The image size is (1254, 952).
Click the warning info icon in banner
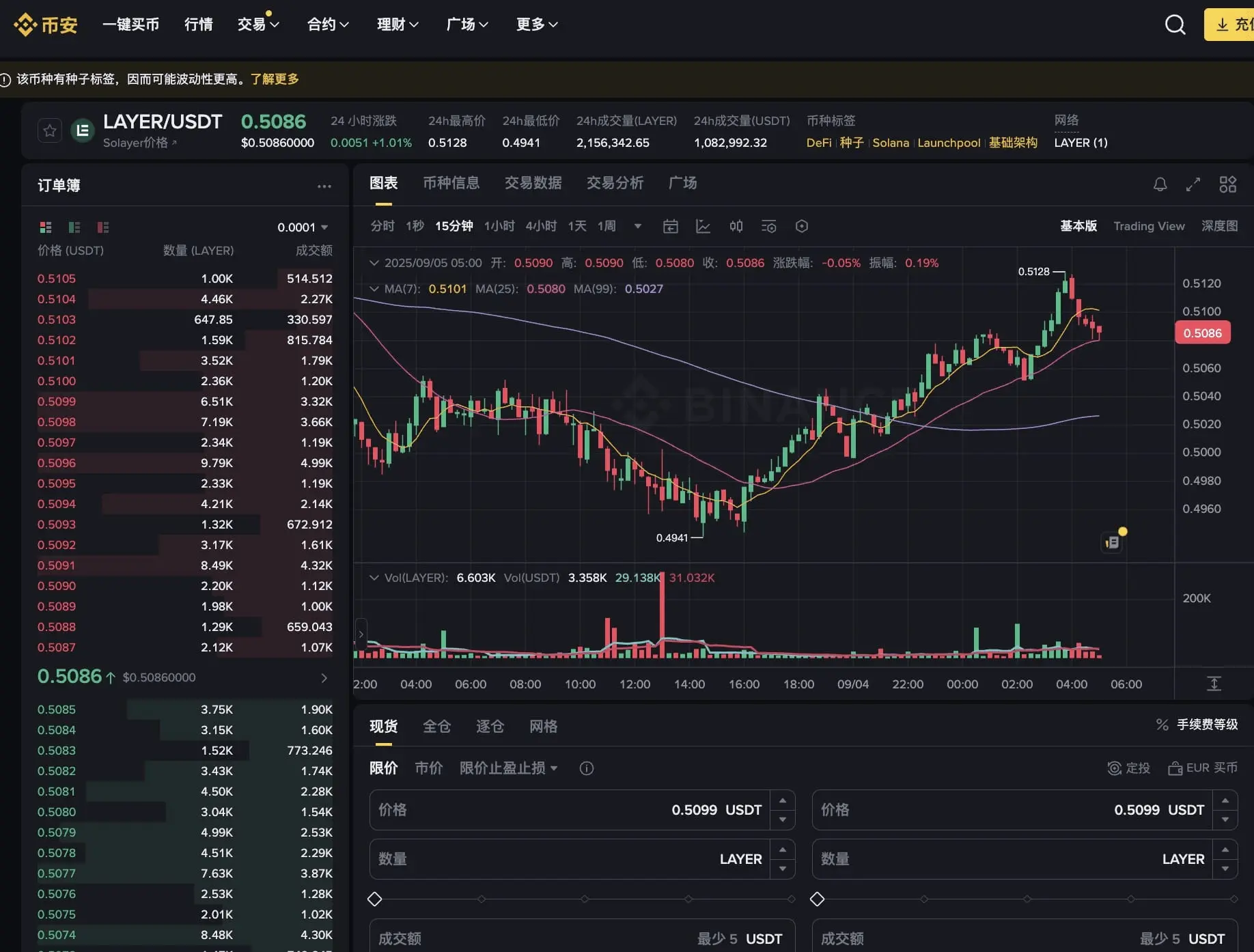[5, 80]
